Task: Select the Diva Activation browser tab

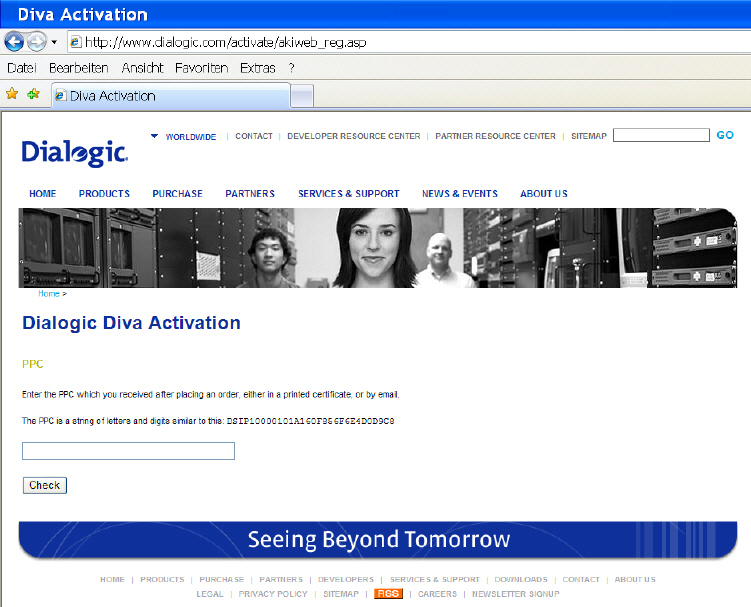Action: pos(171,96)
